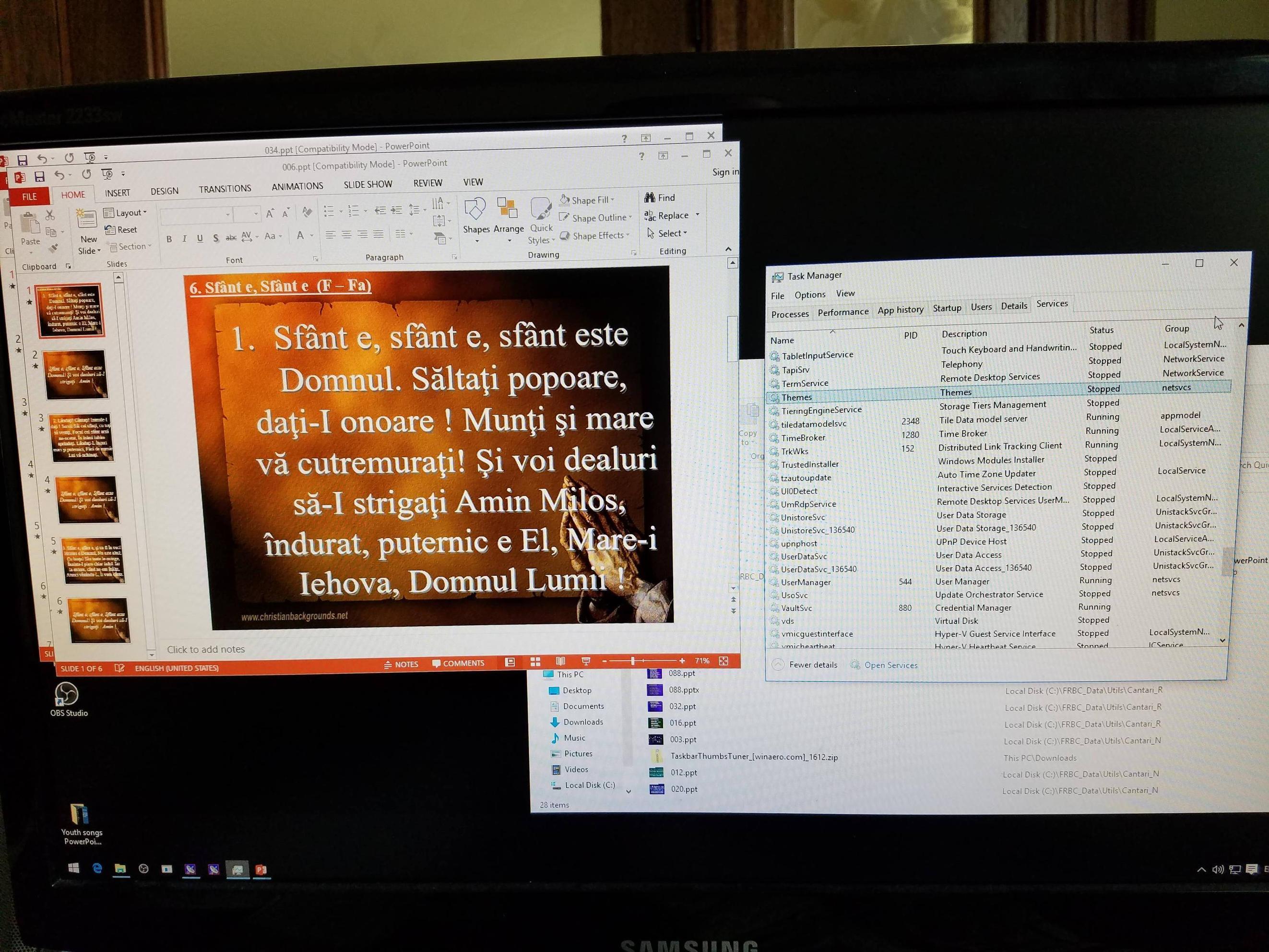Switch to Task Manager Performance tab
Screen dimensions: 1269x952
click(x=843, y=311)
